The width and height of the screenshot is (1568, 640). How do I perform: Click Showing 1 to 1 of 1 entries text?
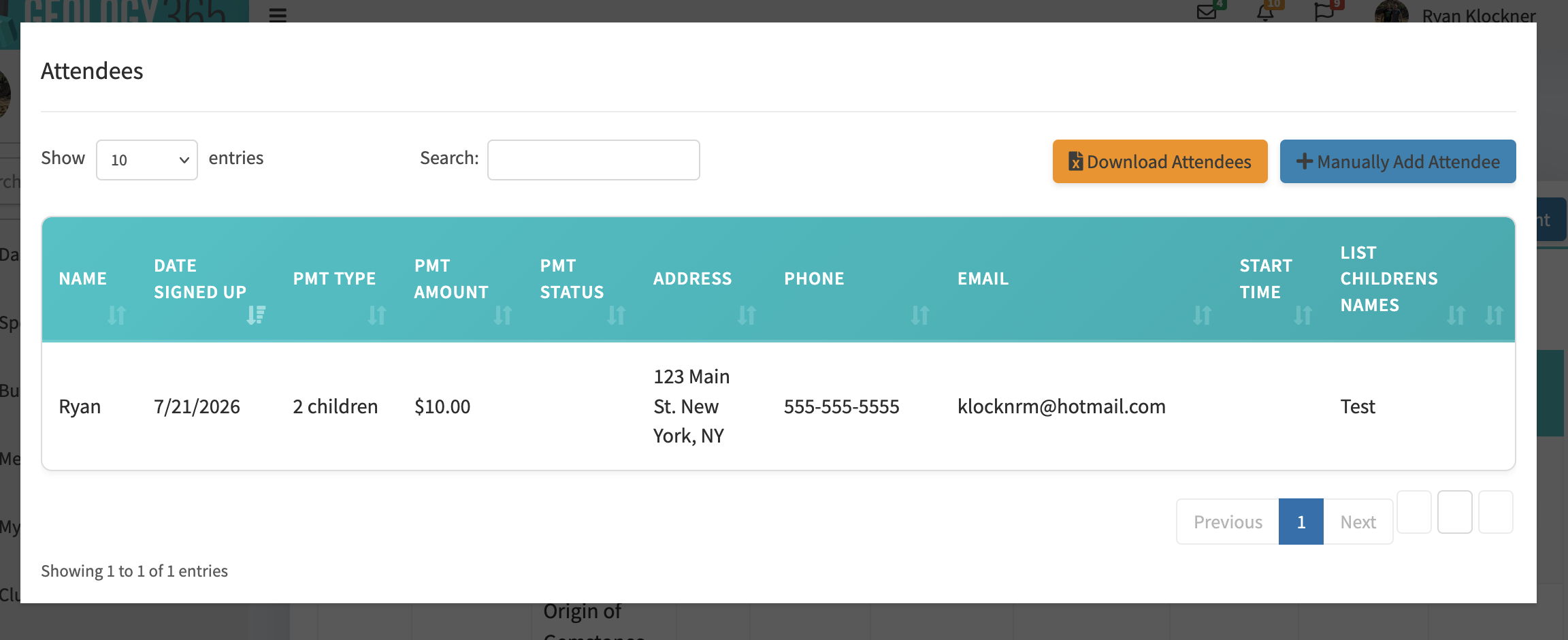134,571
